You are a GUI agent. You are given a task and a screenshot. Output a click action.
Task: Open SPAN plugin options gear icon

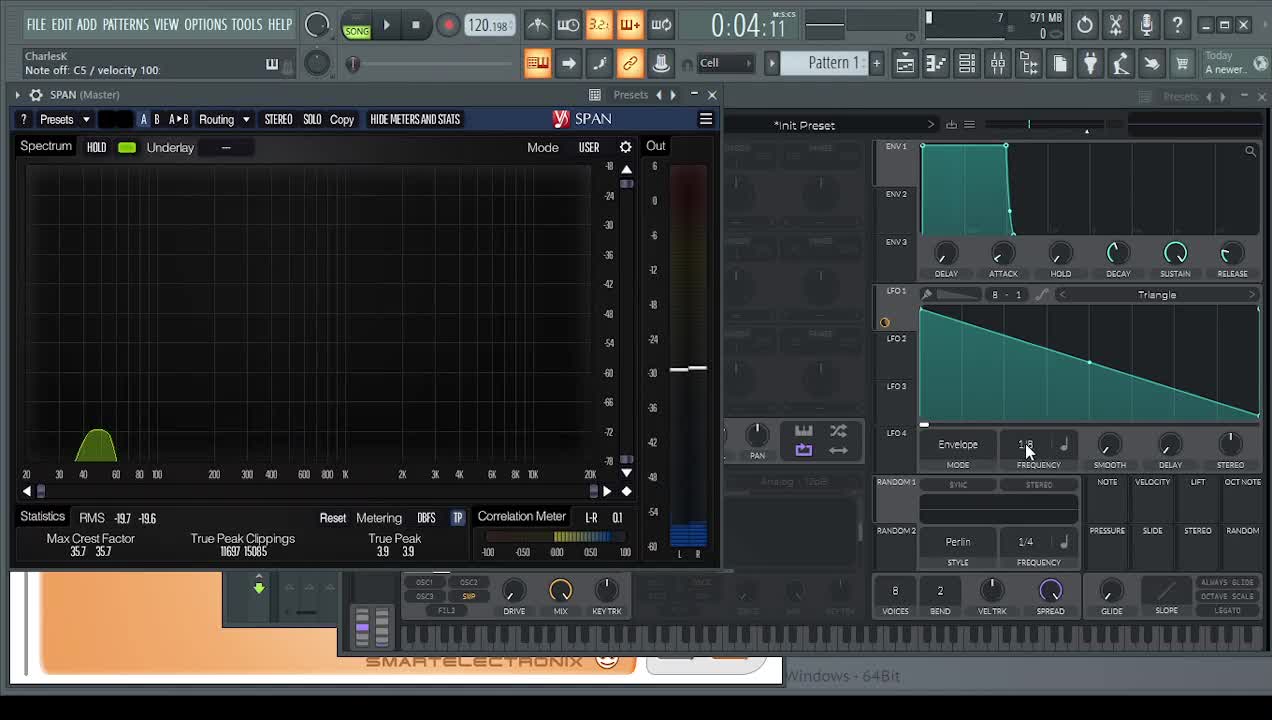click(x=36, y=95)
